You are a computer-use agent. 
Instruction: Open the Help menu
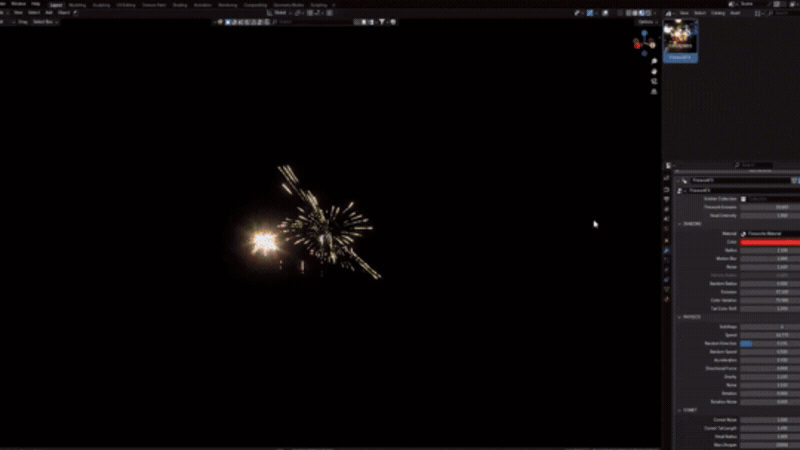pyautogui.click(x=36, y=4)
